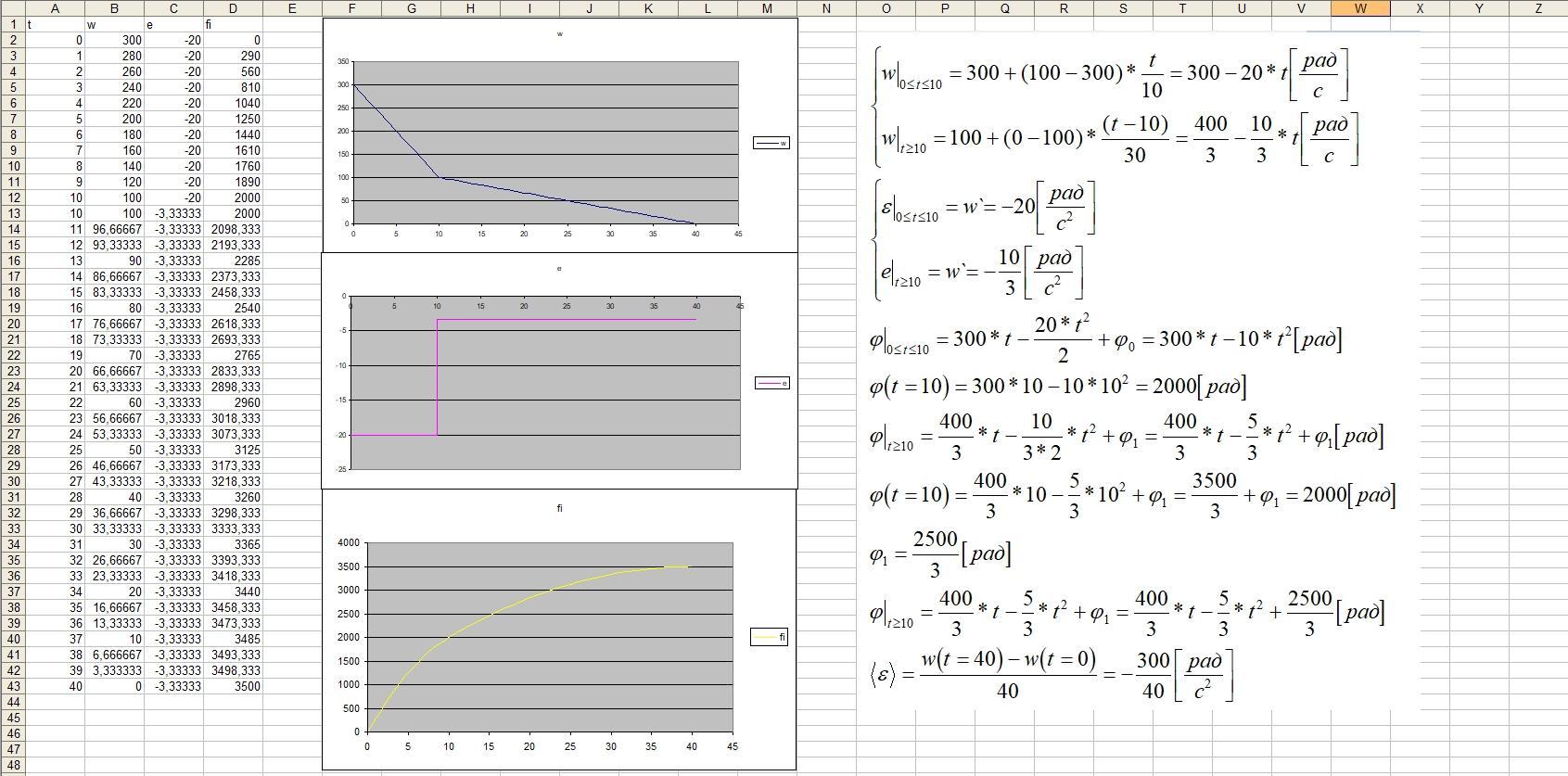Select the cell containing 3485

[233, 639]
